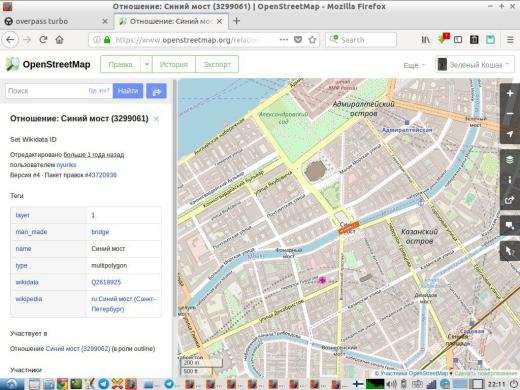520x390 pixels.
Task: Bookmark this page with the star icon
Action: (x=312, y=40)
